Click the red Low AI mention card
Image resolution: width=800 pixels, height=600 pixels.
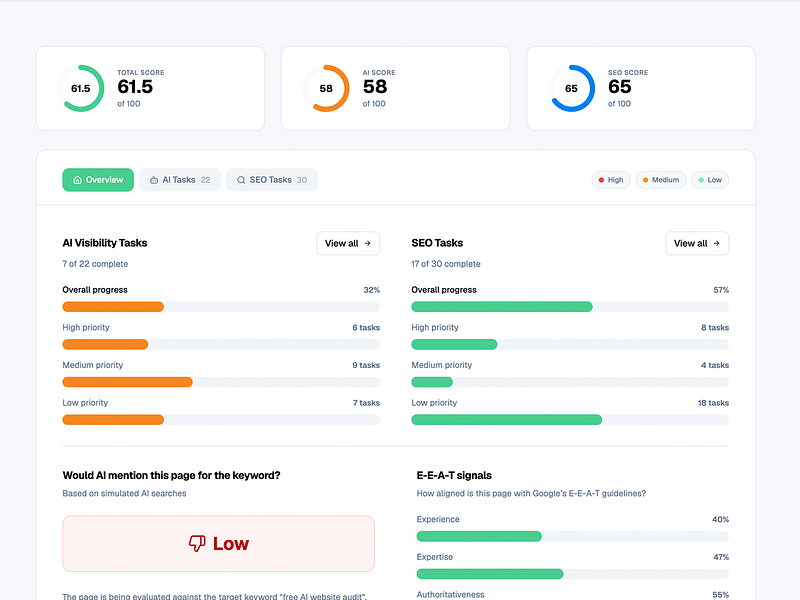pos(218,543)
